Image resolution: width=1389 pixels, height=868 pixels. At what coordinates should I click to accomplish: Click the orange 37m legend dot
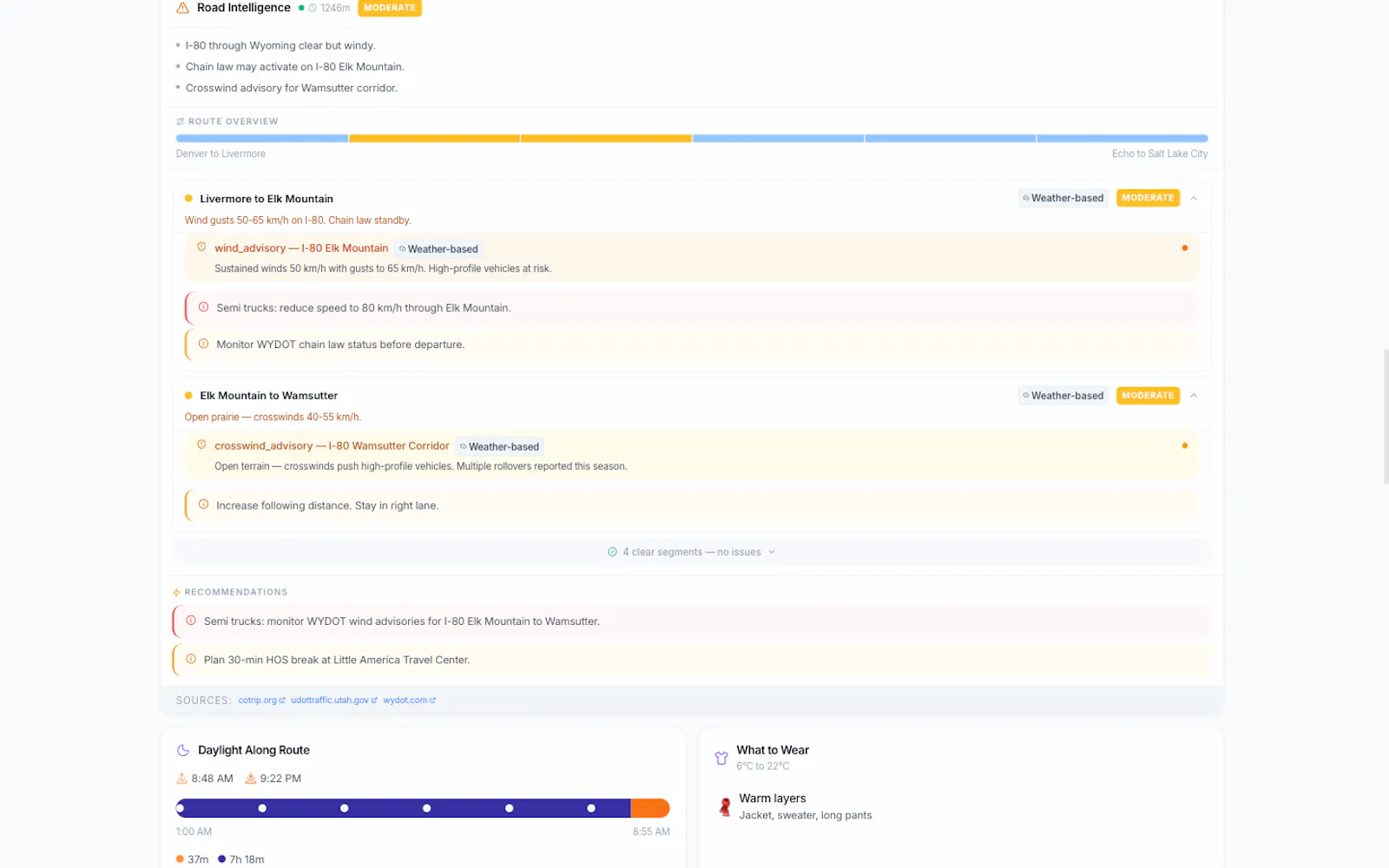(180, 859)
